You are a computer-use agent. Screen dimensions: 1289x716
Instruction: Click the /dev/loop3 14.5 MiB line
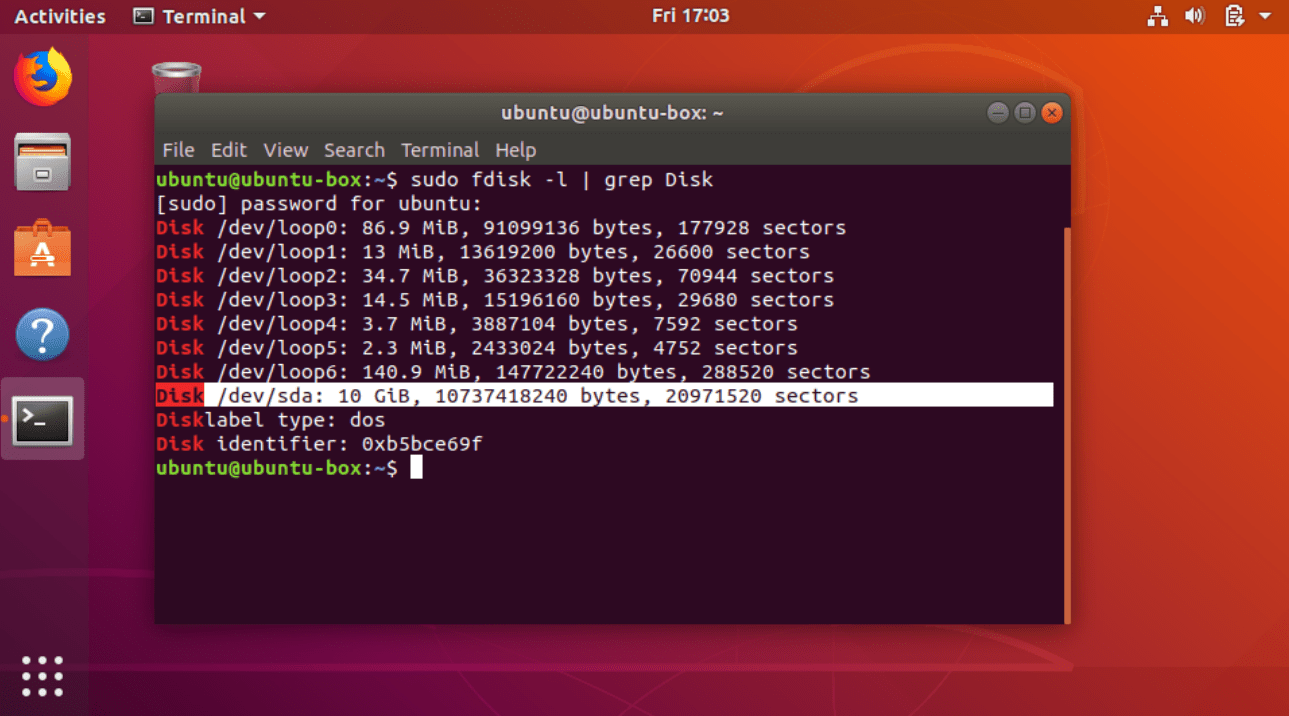(495, 300)
